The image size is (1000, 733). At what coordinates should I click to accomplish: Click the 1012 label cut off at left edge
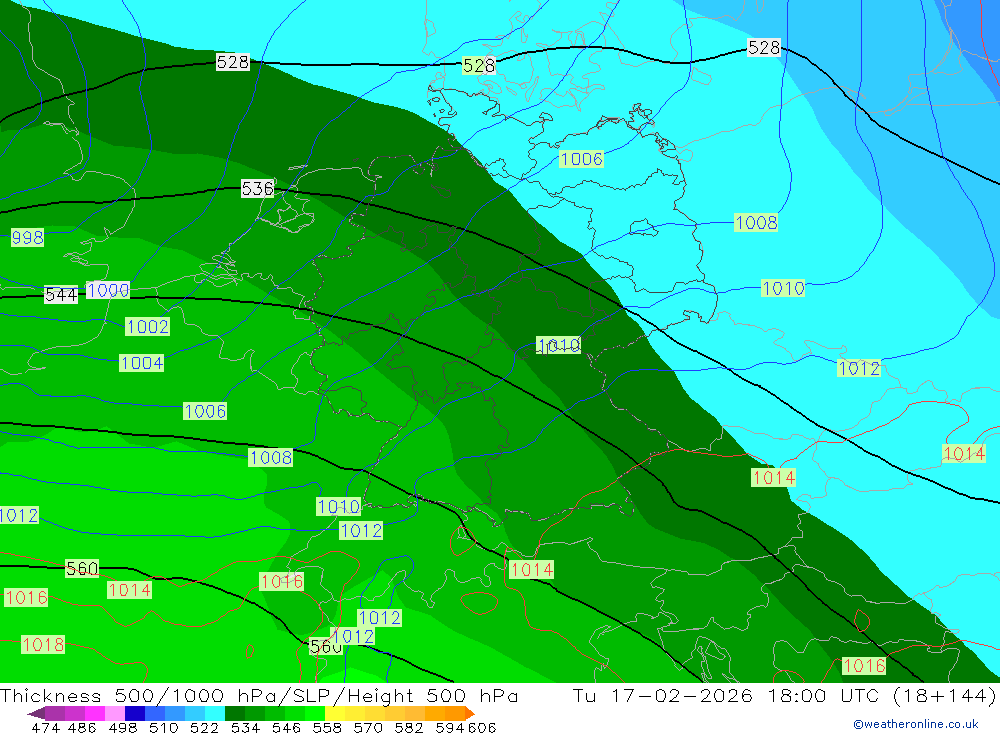tap(19, 515)
